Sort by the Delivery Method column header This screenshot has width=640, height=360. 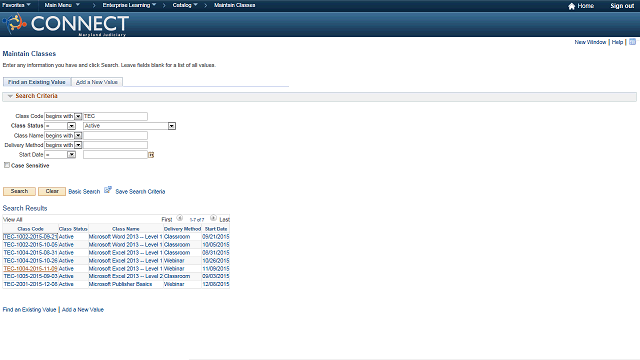182,229
